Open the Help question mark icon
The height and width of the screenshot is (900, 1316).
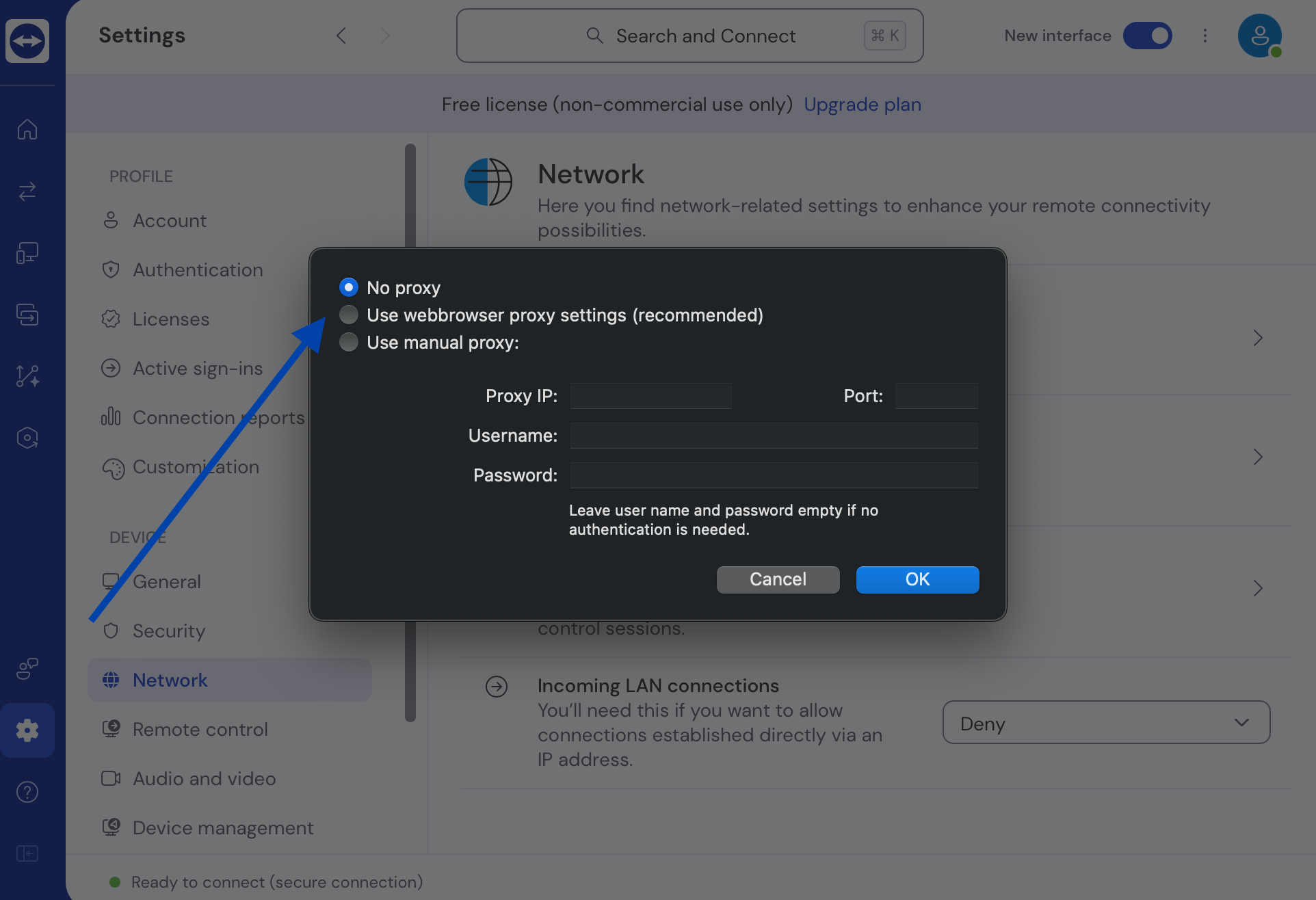pos(27,792)
